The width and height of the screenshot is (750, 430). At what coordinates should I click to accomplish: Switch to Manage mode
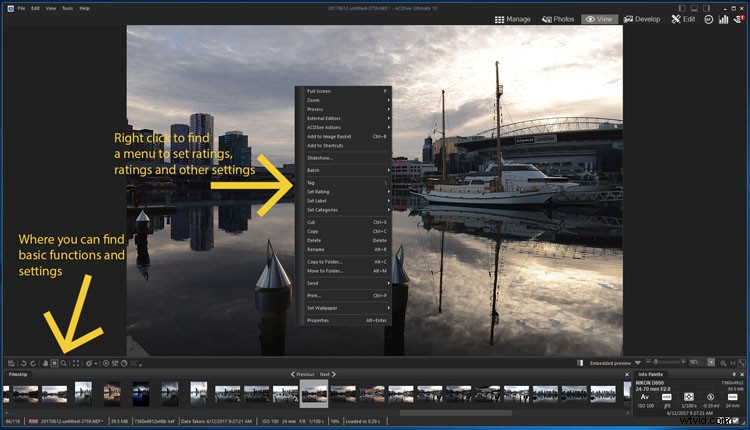pos(513,19)
